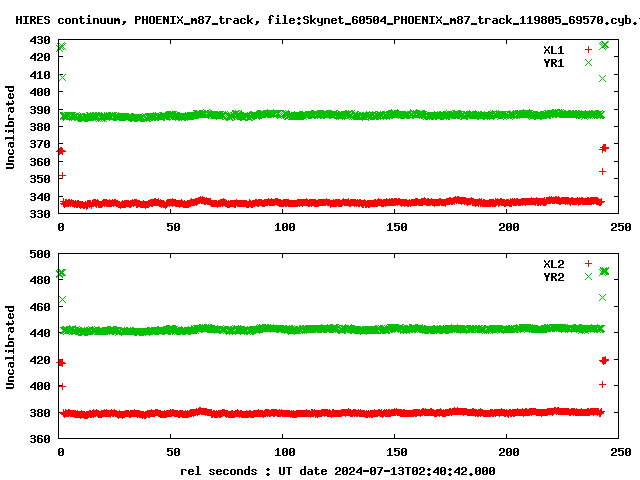
Task: Click the bottom plot's Uncalibrated axis label
Action: click(10, 347)
